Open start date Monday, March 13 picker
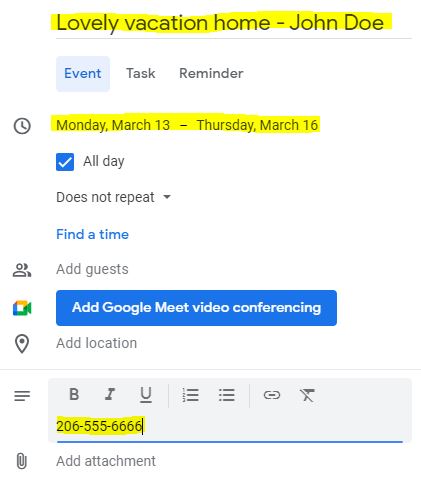The image size is (421, 483). (x=113, y=125)
